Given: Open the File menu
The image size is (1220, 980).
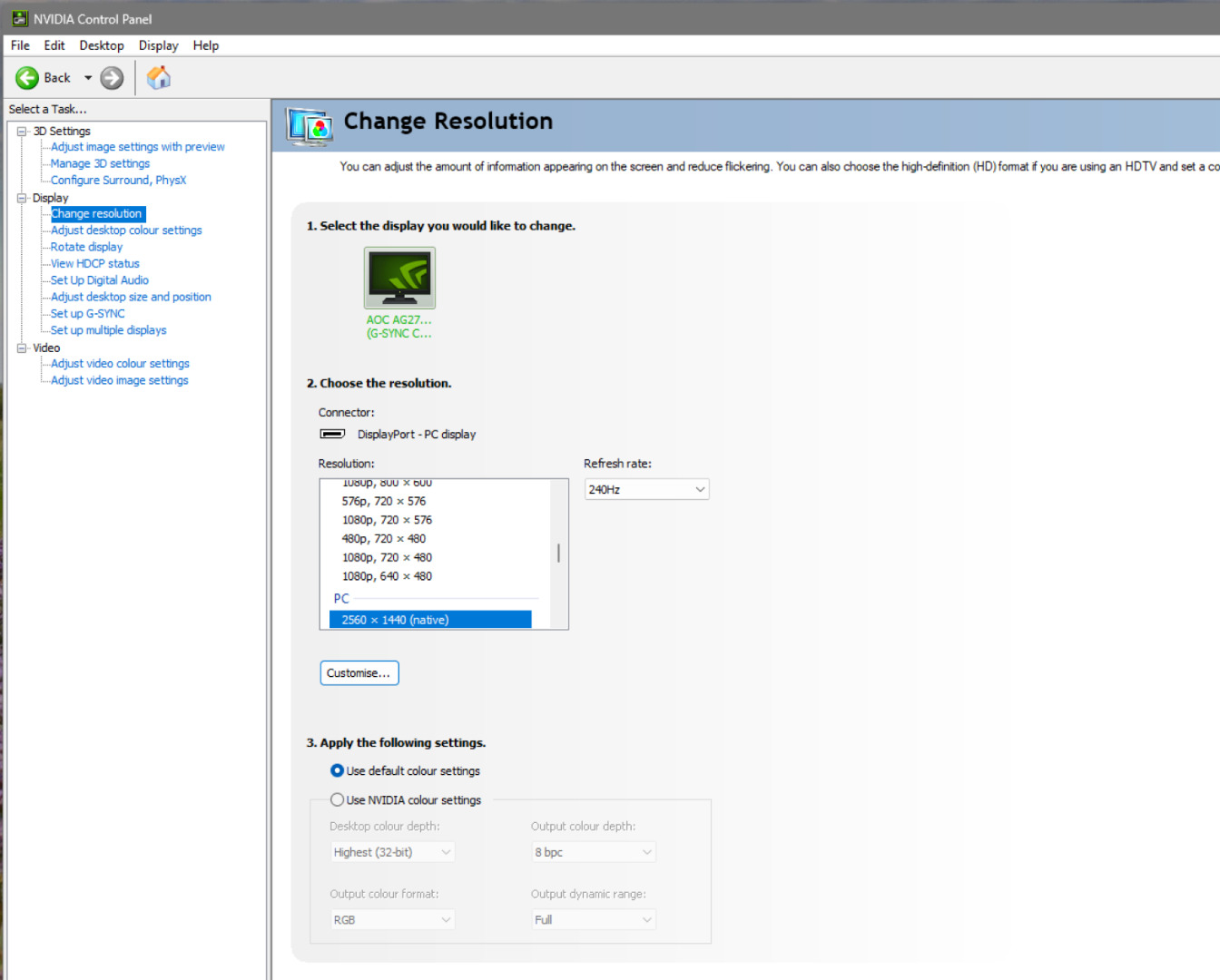Looking at the screenshot, I should tap(20, 45).
